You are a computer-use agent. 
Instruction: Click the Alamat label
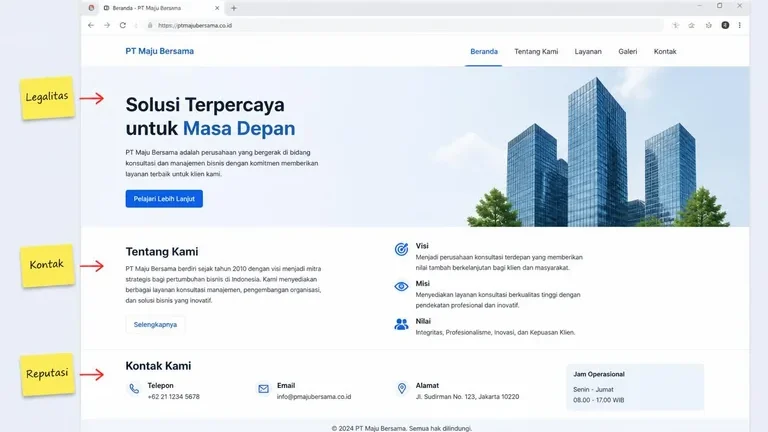[427, 385]
